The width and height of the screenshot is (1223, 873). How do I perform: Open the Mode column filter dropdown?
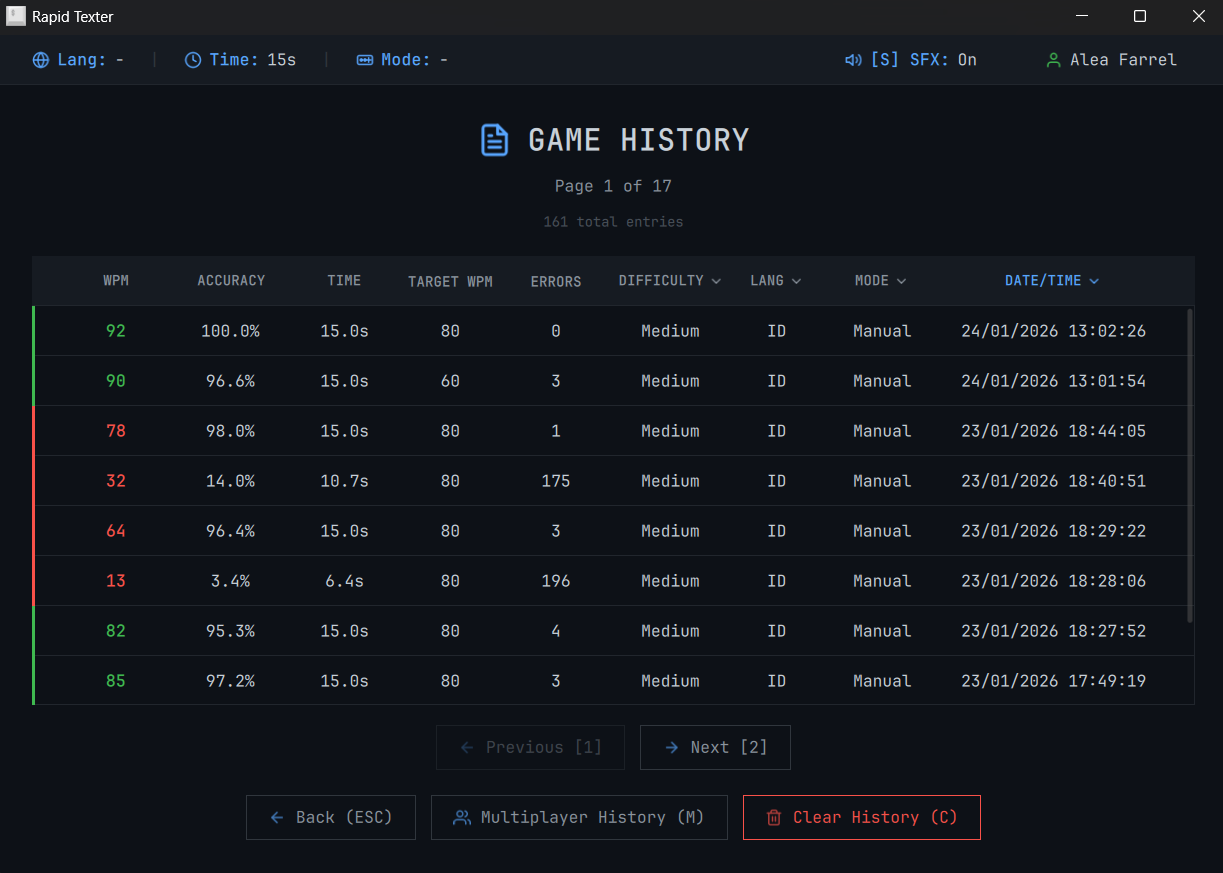(x=881, y=281)
